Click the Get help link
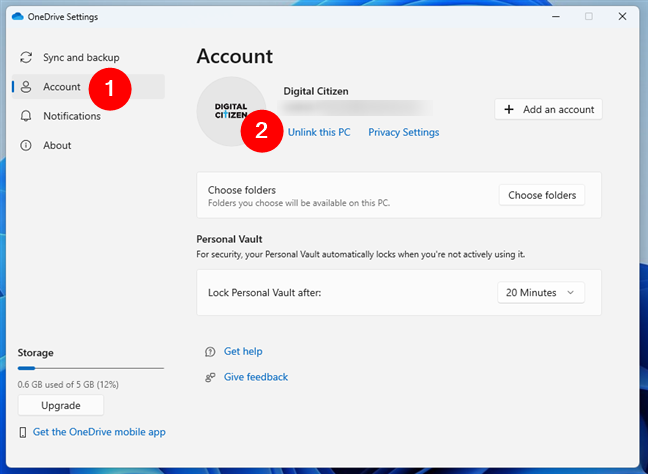The image size is (648, 474). click(243, 351)
